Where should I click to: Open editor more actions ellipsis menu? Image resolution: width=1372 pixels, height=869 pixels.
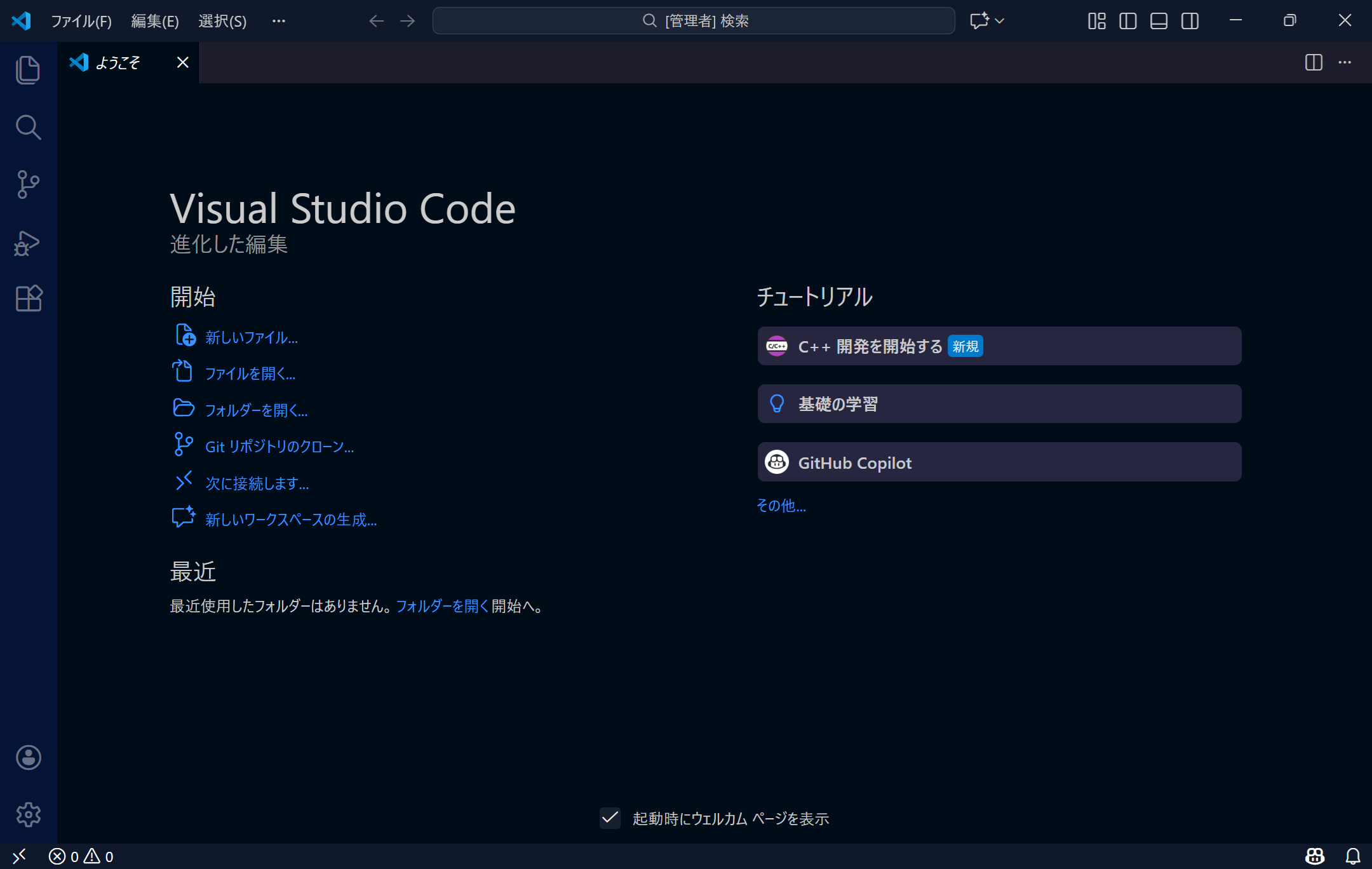[1345, 62]
